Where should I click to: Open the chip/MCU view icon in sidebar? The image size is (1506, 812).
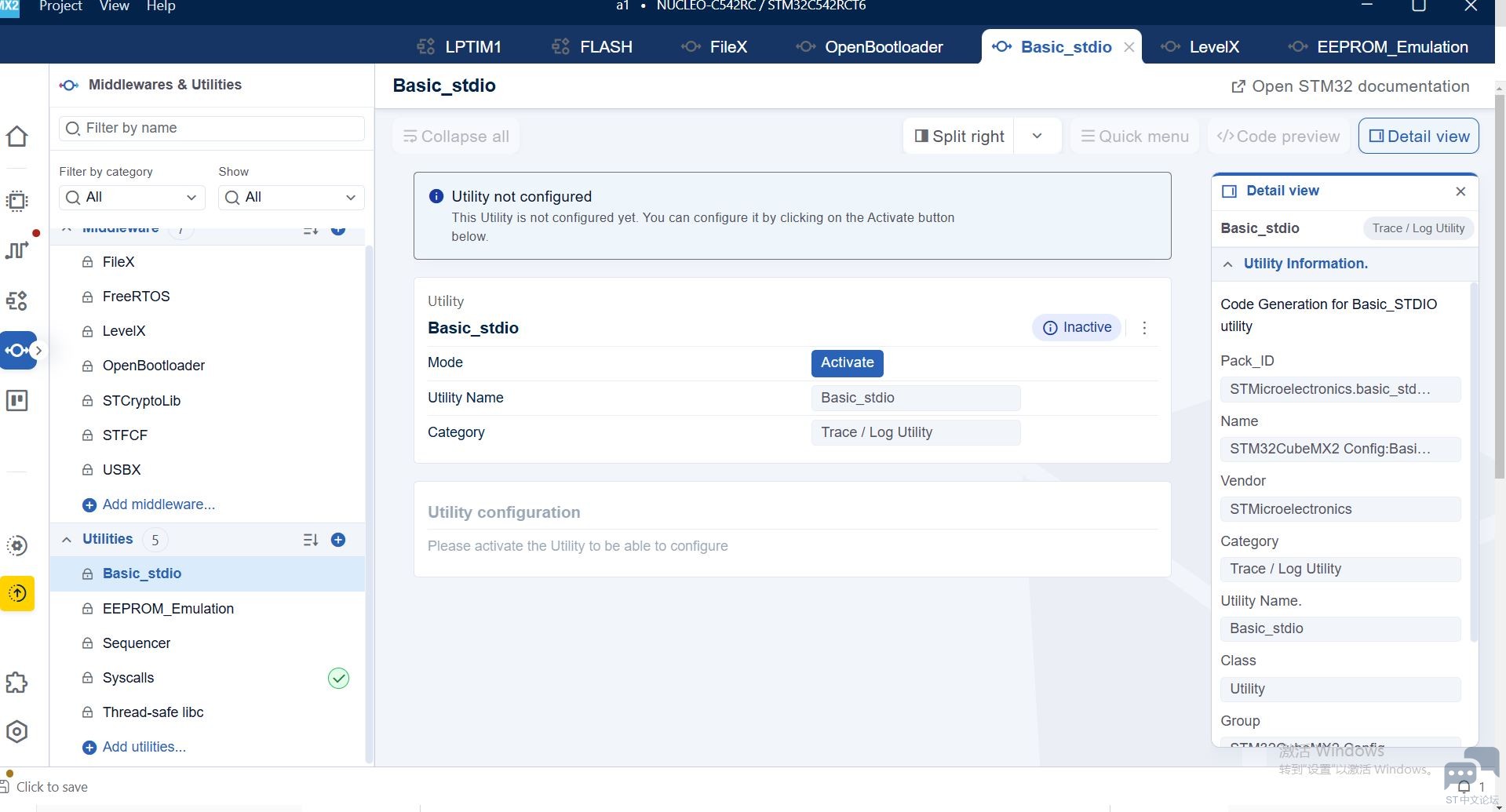click(x=17, y=201)
